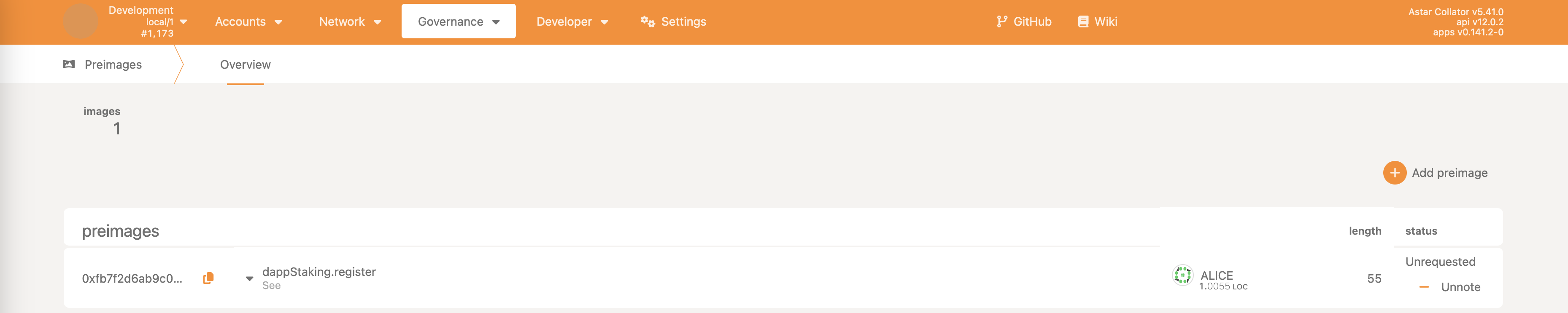
Task: Copy the preimage hash 0xfb7f2d6ab9c0
Action: [x=208, y=278]
